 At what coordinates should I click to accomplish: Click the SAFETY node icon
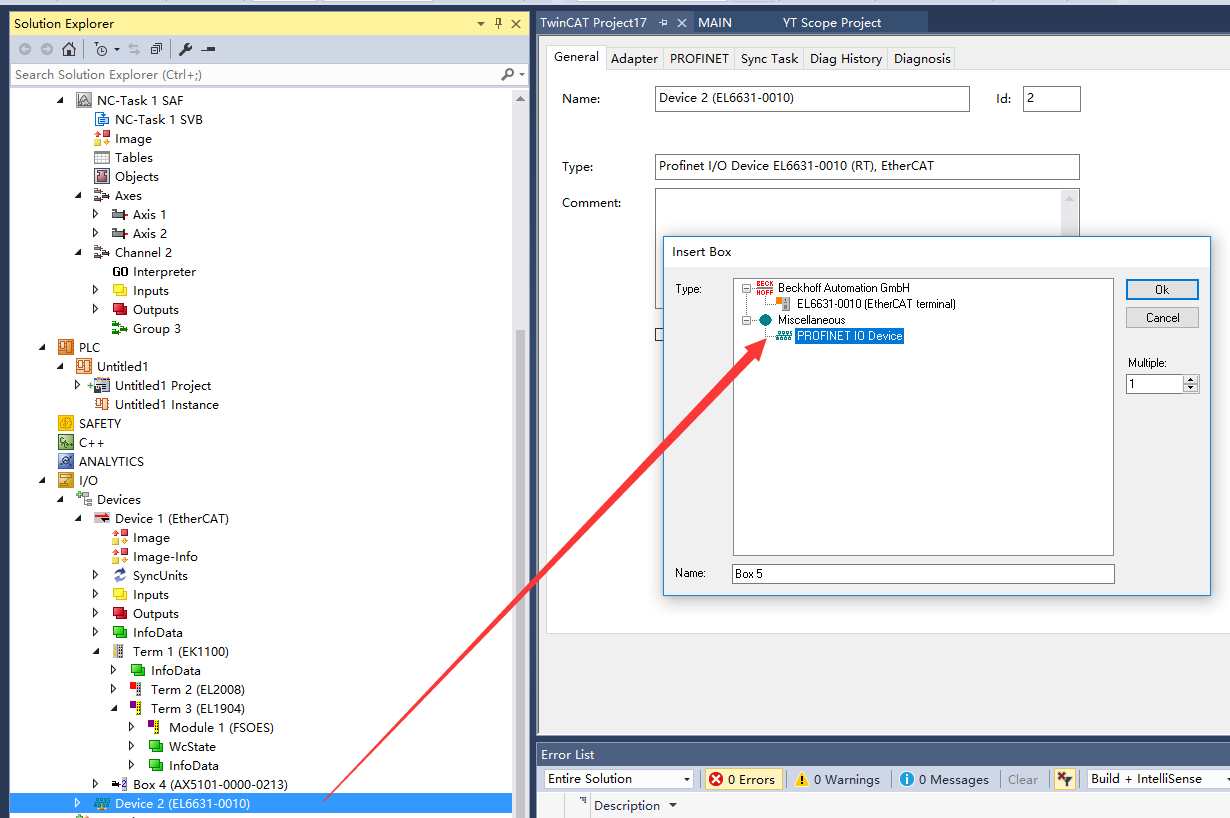coord(66,423)
